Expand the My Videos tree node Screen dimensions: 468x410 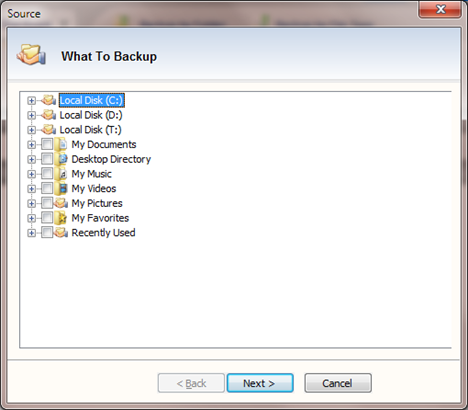coord(31,188)
